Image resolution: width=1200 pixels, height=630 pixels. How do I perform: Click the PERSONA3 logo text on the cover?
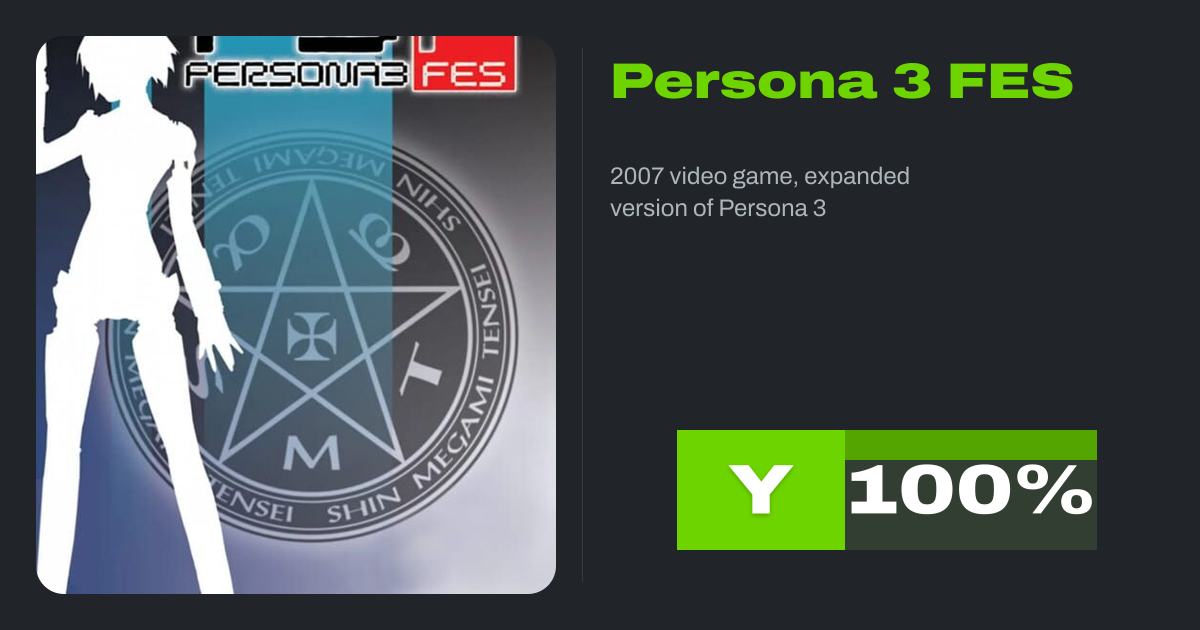(x=296, y=74)
